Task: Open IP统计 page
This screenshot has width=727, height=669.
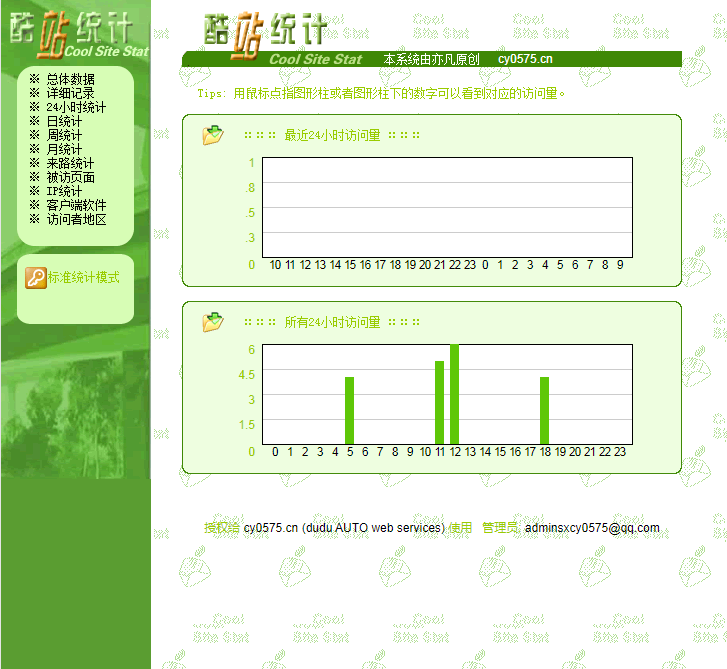Action: click(64, 191)
